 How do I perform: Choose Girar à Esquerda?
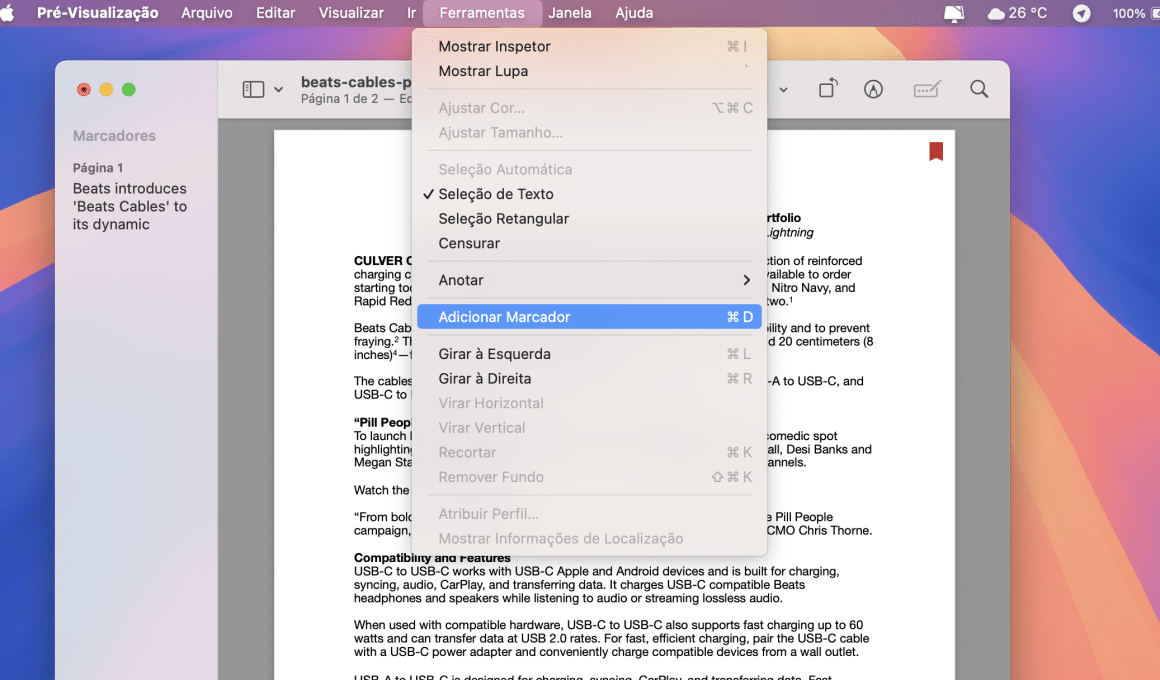[590, 354]
